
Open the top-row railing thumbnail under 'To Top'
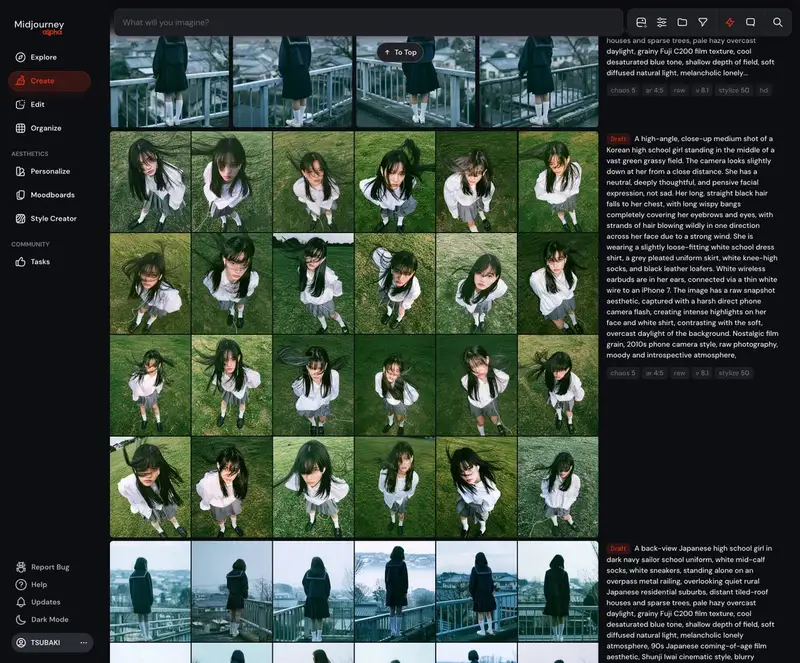[x=415, y=81]
